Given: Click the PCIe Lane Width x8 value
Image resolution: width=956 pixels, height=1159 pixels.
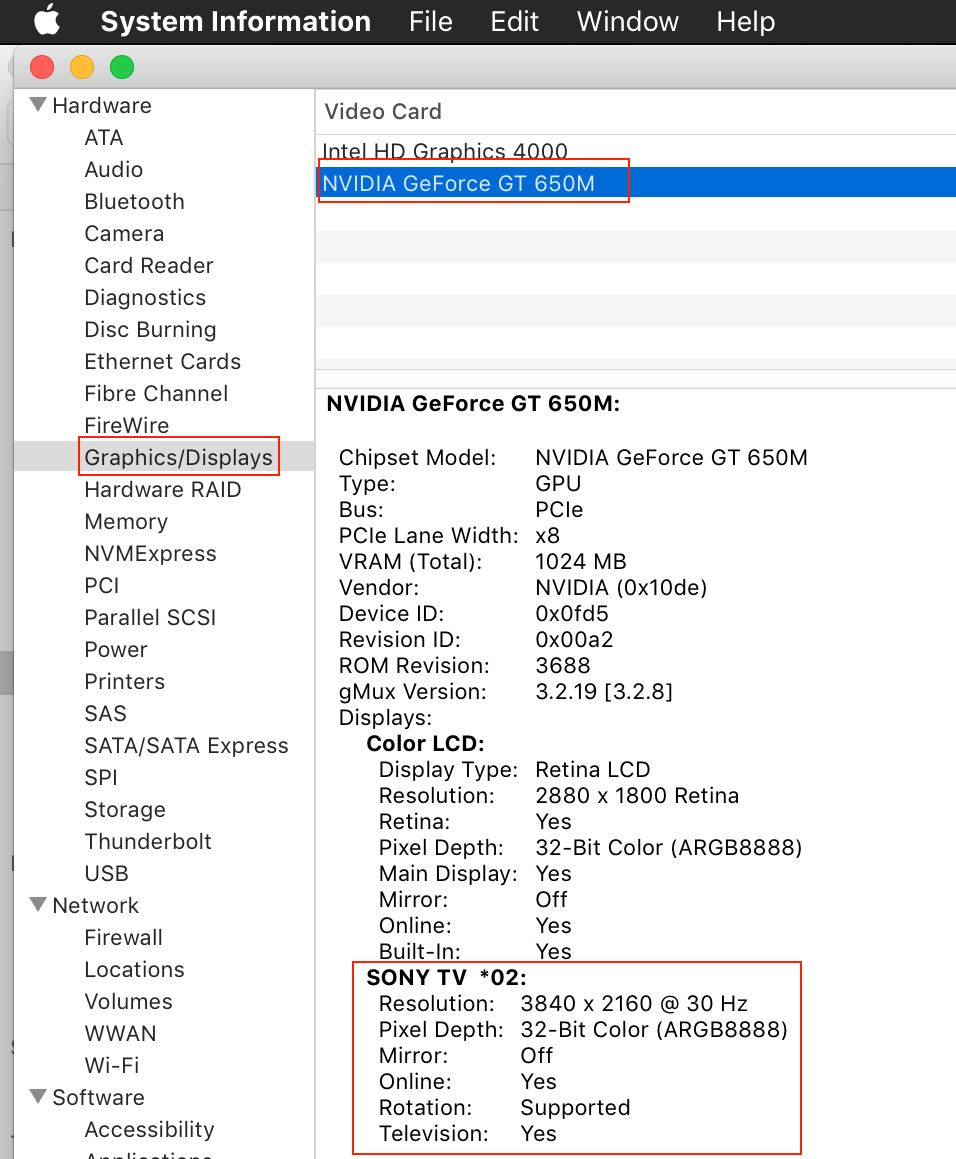Looking at the screenshot, I should point(547,535).
